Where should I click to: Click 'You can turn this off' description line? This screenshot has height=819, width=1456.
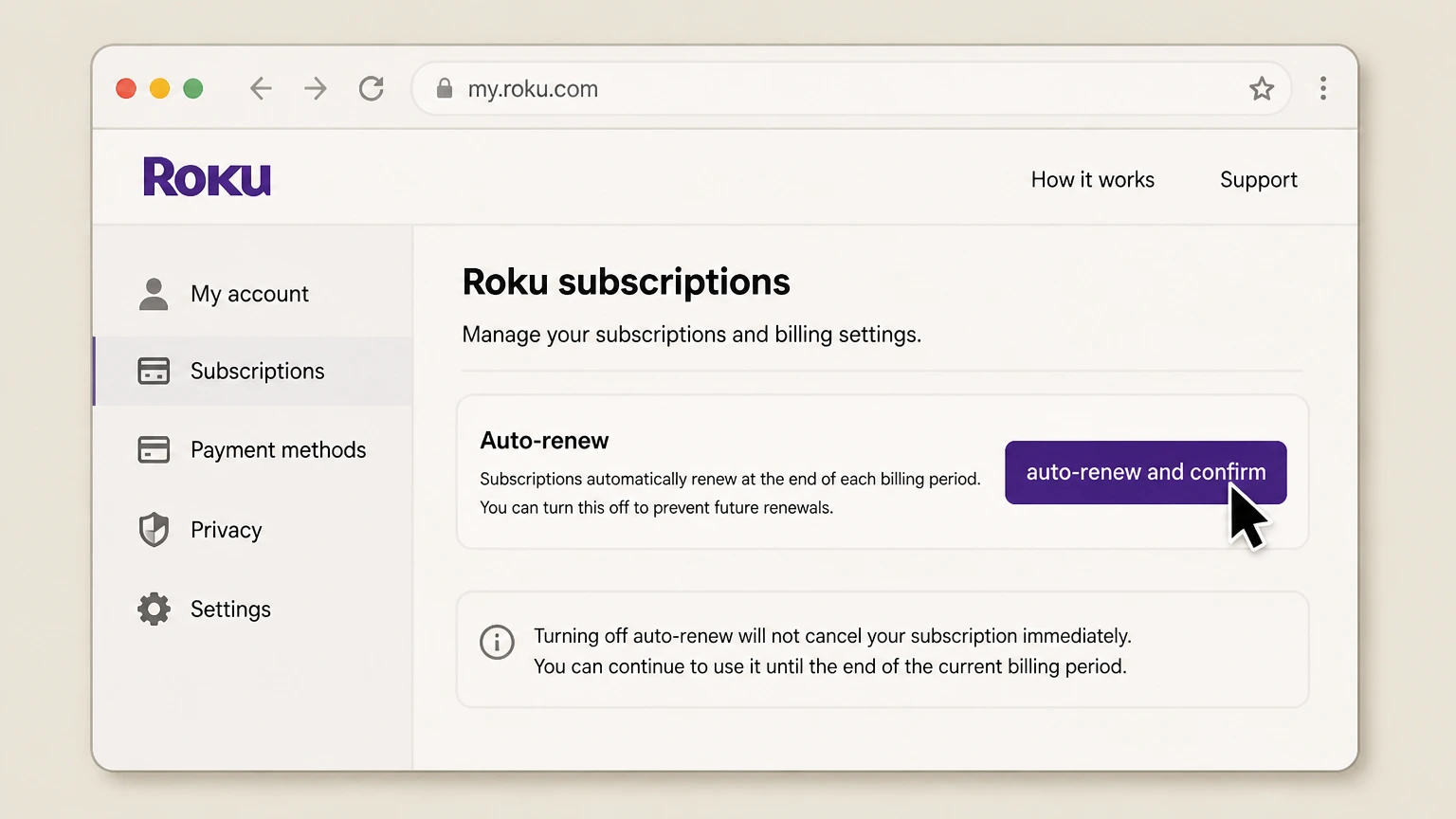[x=656, y=508]
